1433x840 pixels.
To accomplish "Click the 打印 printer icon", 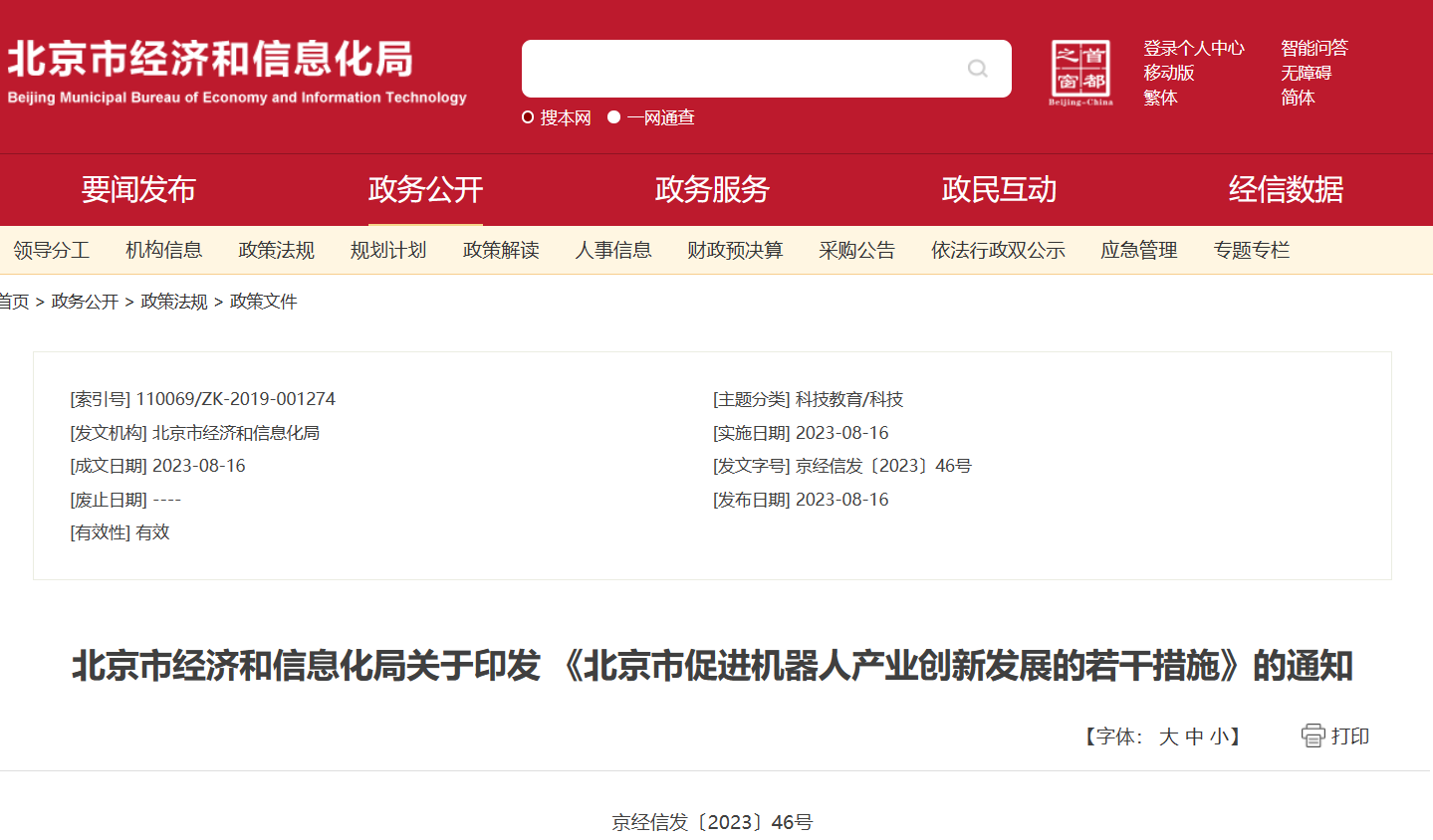I will [x=1312, y=735].
